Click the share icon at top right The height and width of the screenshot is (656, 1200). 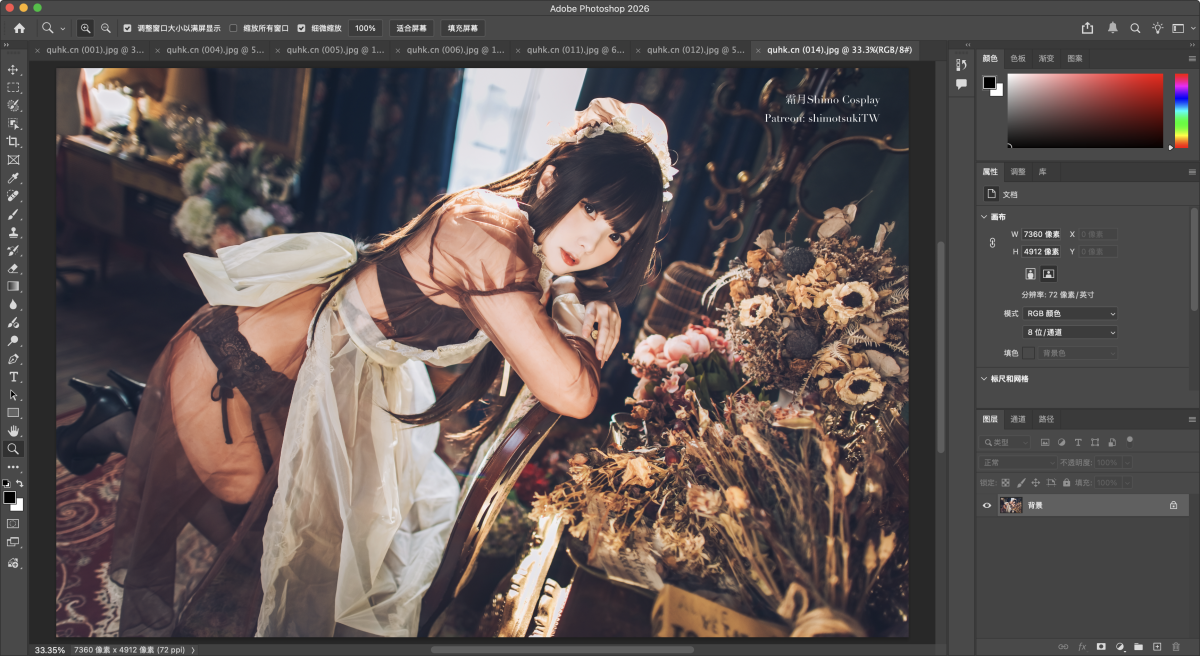[x=1088, y=28]
